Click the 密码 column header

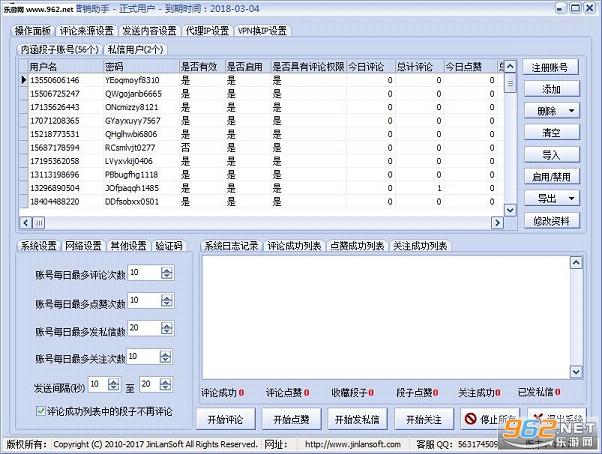(x=141, y=67)
